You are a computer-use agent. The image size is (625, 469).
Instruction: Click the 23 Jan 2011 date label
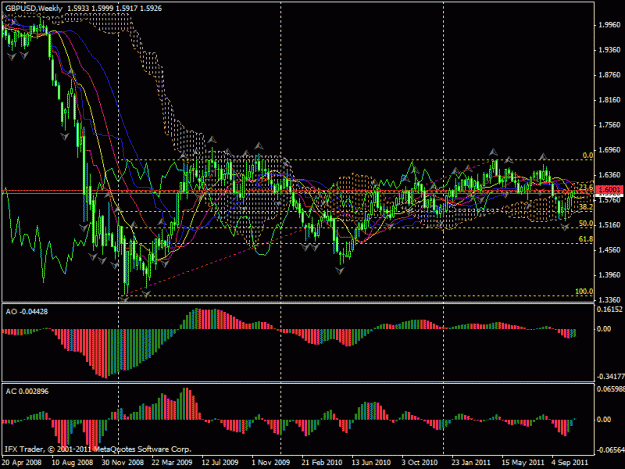[471, 463]
